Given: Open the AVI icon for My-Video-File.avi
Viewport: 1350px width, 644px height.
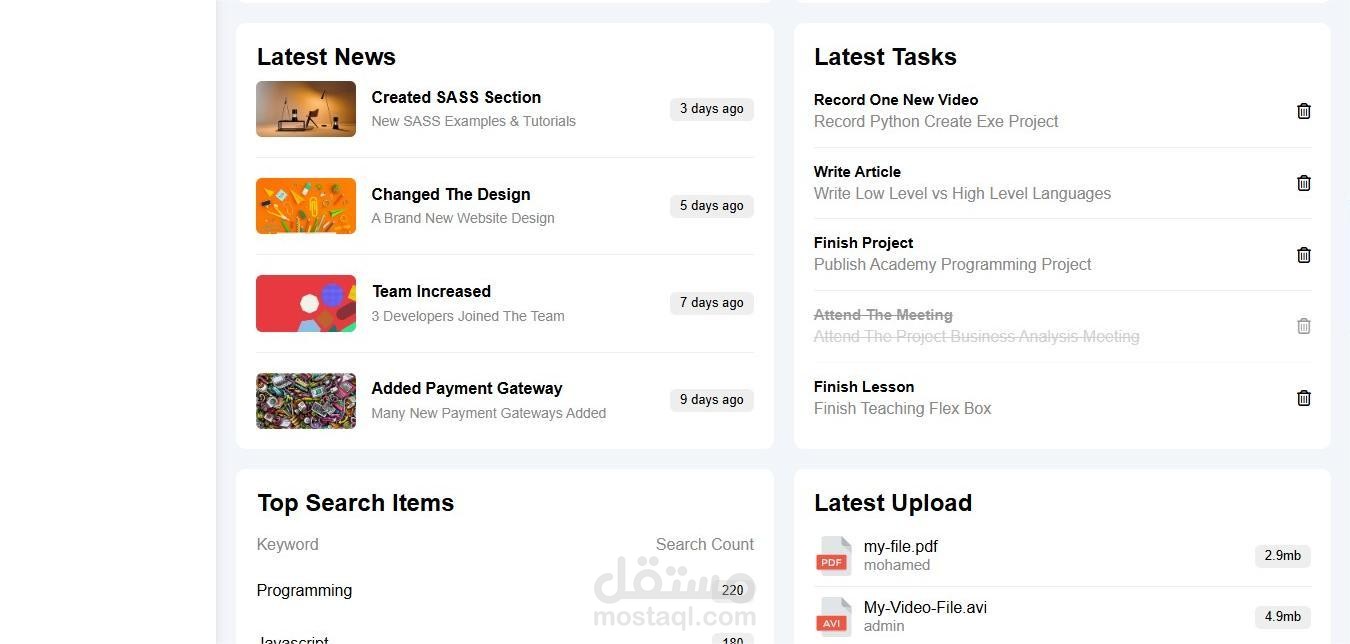Looking at the screenshot, I should (833, 617).
